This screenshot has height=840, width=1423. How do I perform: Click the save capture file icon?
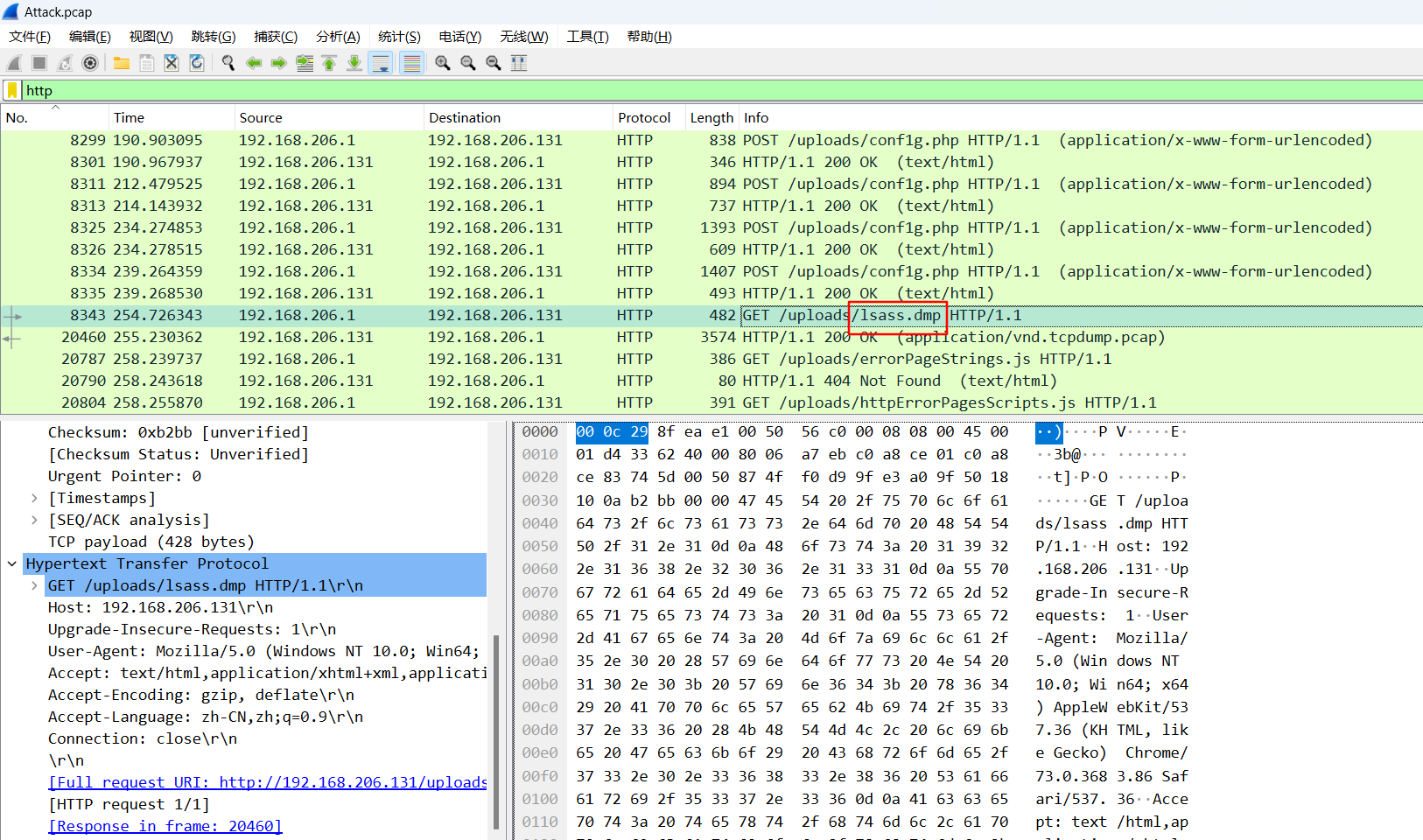[x=147, y=63]
